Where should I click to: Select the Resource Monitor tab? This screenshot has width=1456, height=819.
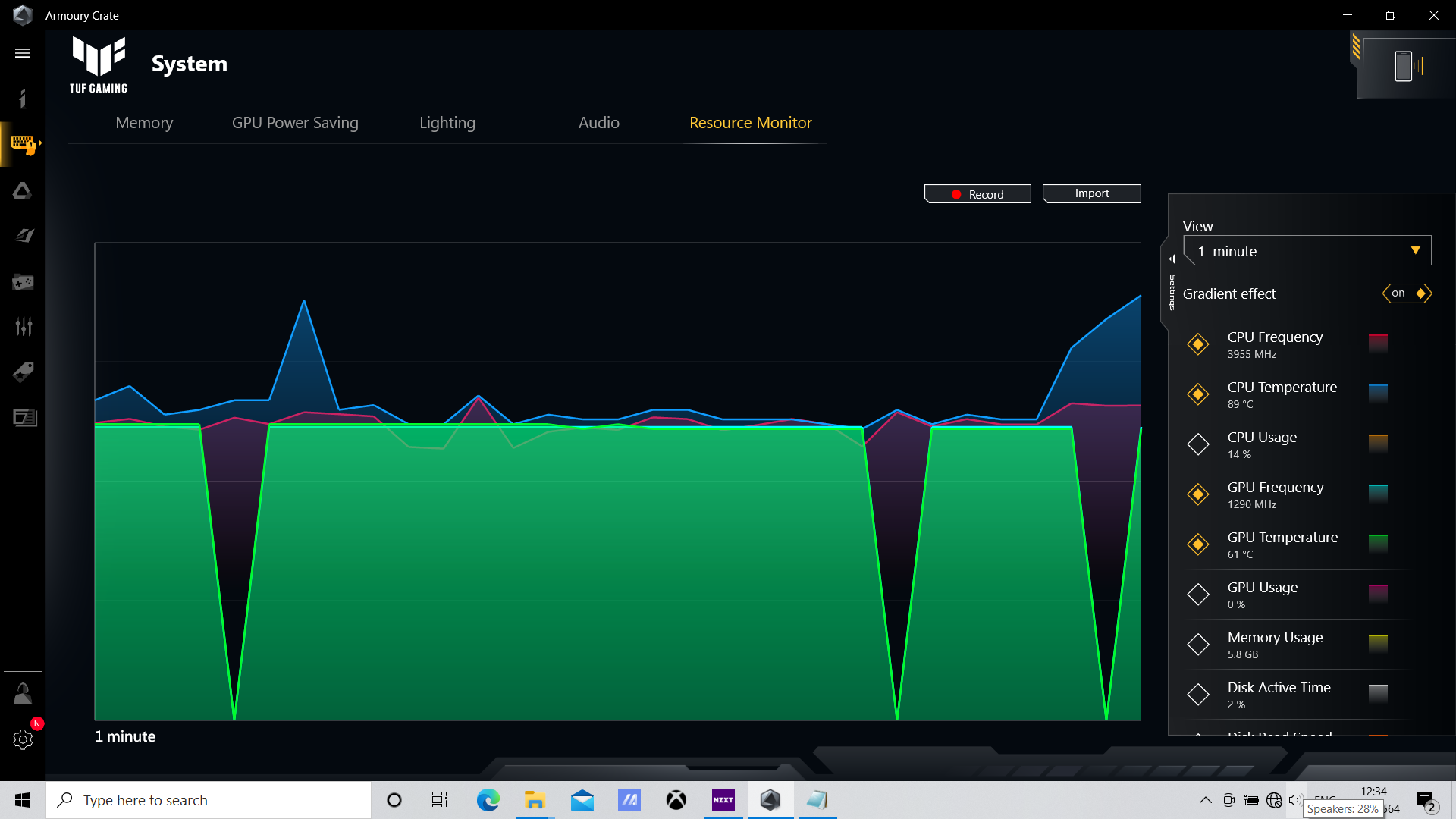(x=751, y=123)
